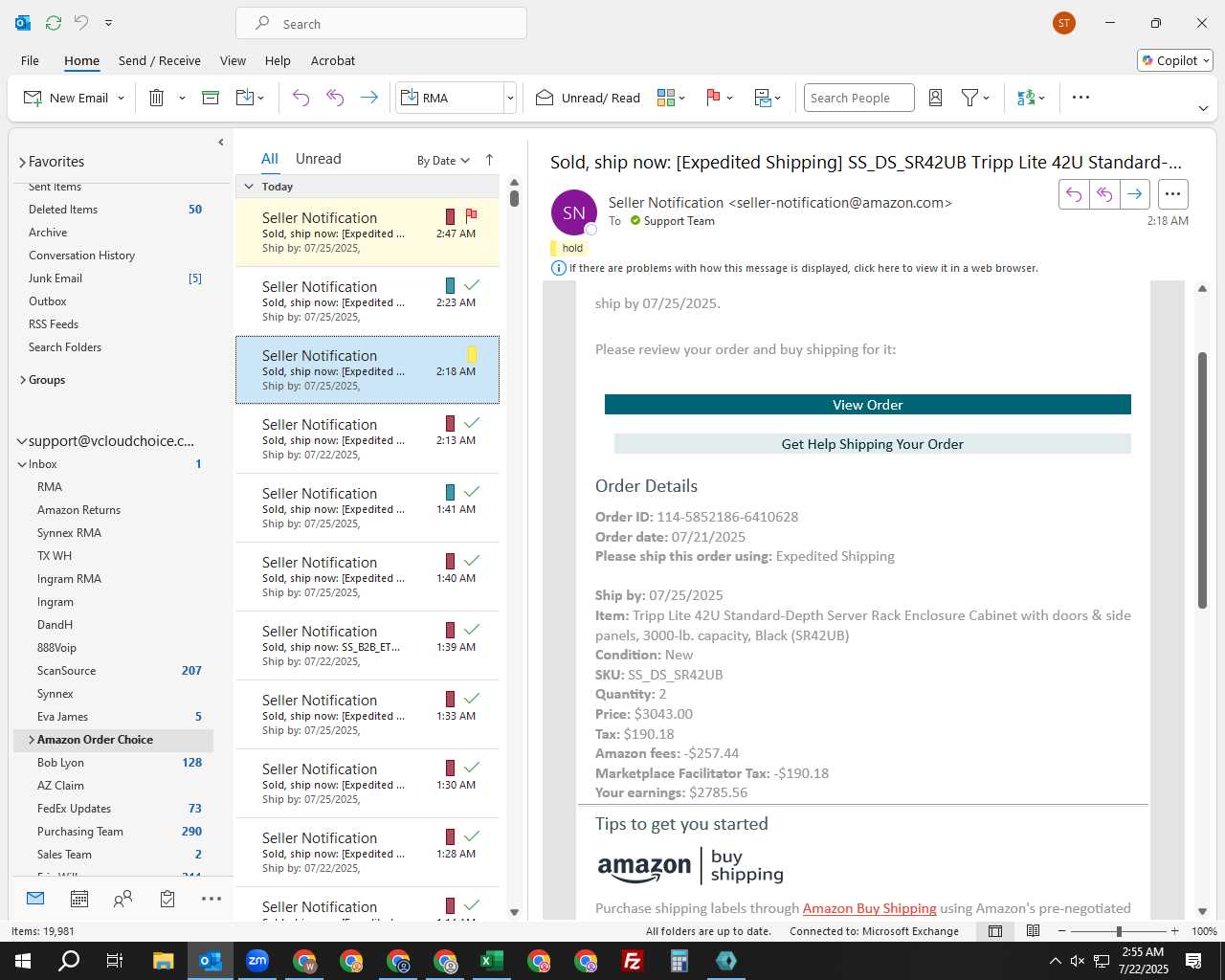Screen dimensions: 1225x980
Task: Open the Amazon Buy Shipping link
Action: [x=869, y=908]
